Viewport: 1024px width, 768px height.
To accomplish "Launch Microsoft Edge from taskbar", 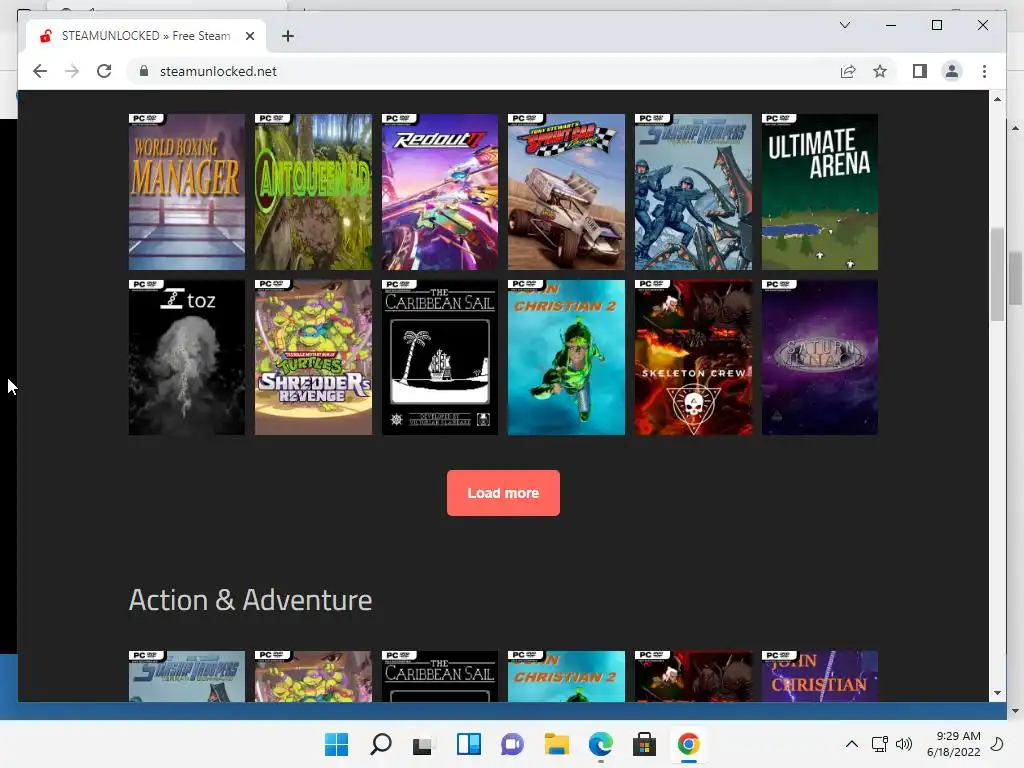I will [600, 744].
